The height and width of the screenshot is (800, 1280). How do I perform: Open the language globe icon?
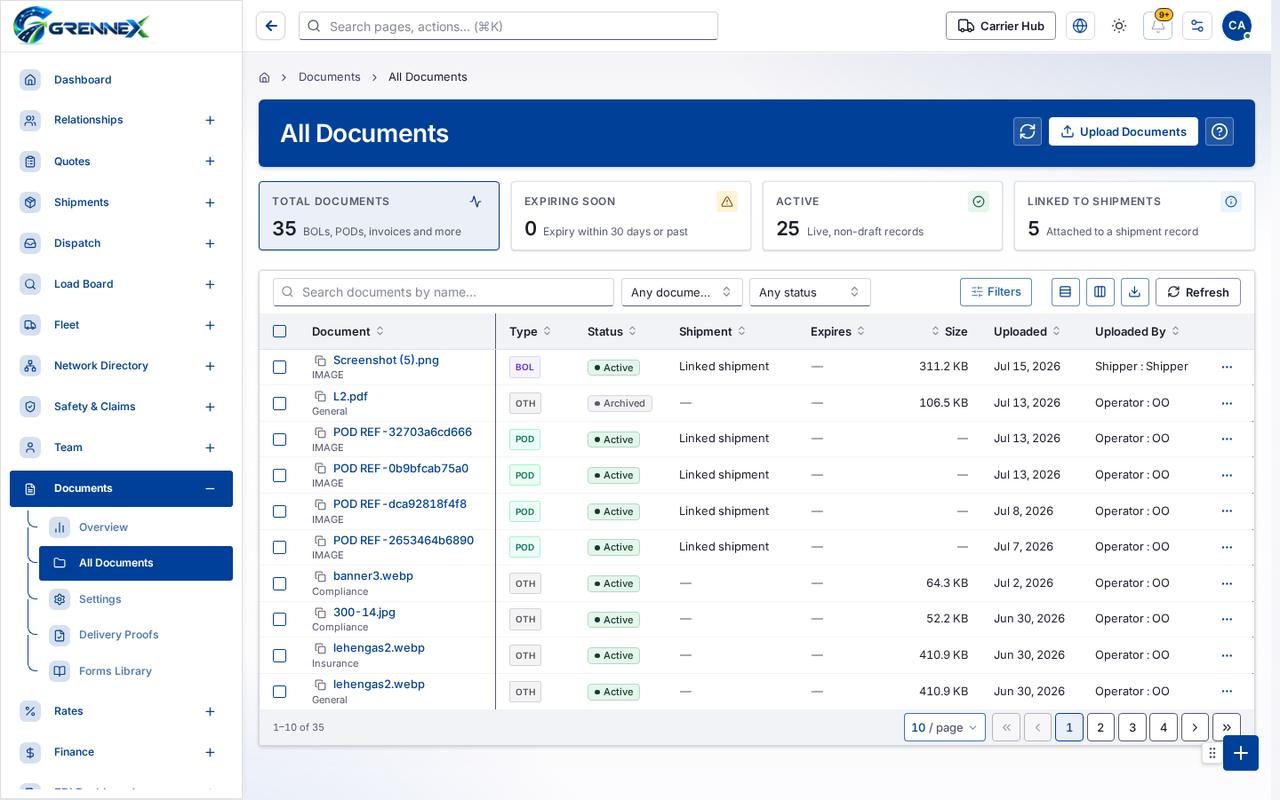(1080, 26)
